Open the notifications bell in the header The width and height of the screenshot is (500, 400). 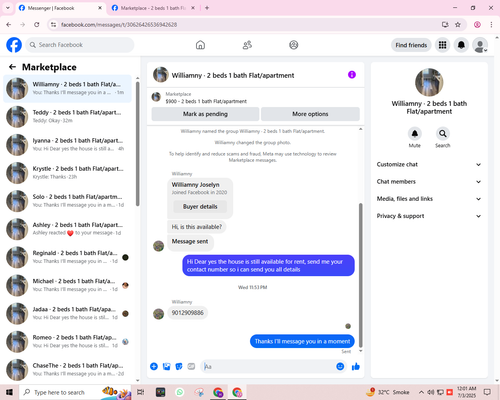(461, 45)
